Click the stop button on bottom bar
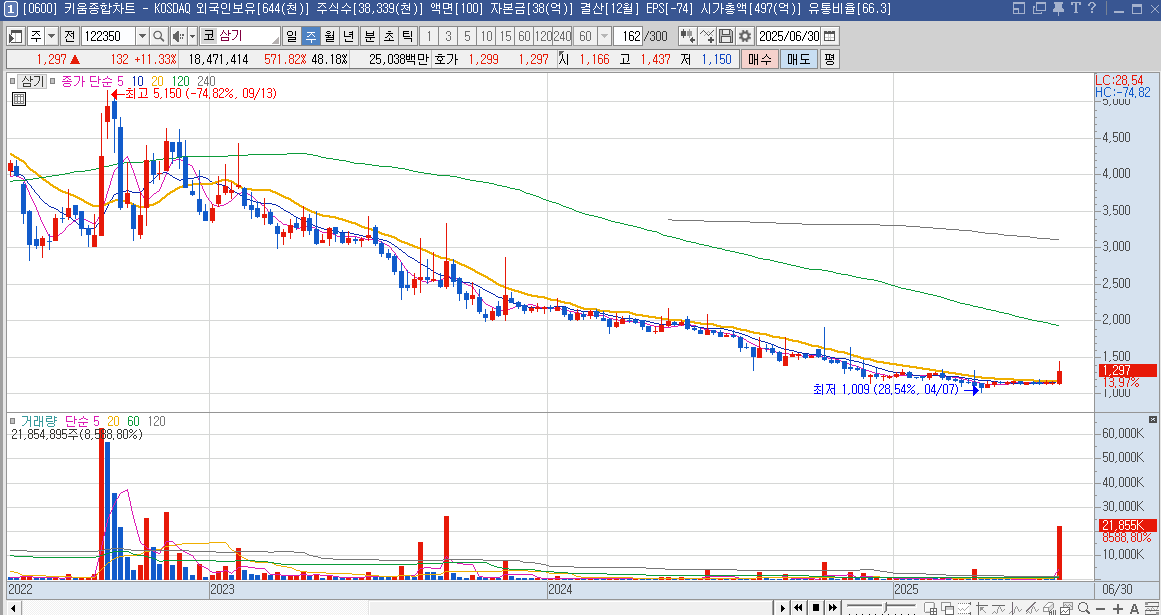This screenshot has height=615, width=1161. (816, 608)
